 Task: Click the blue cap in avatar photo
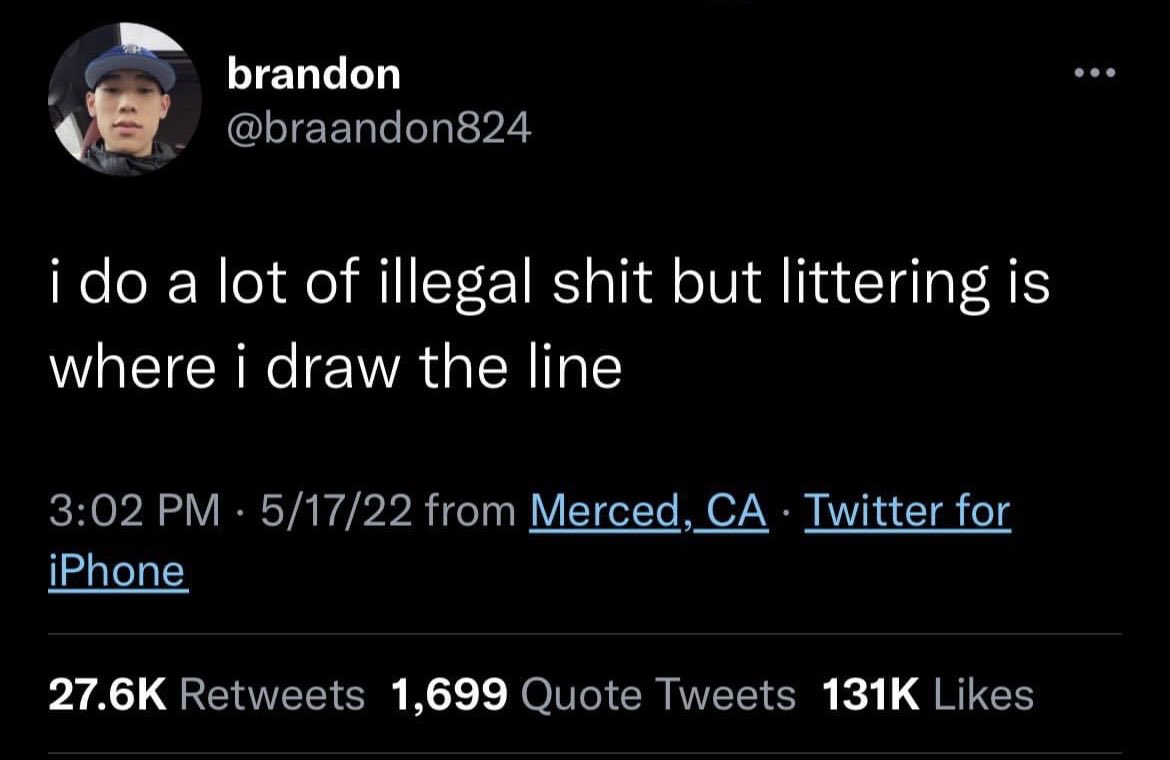(130, 66)
